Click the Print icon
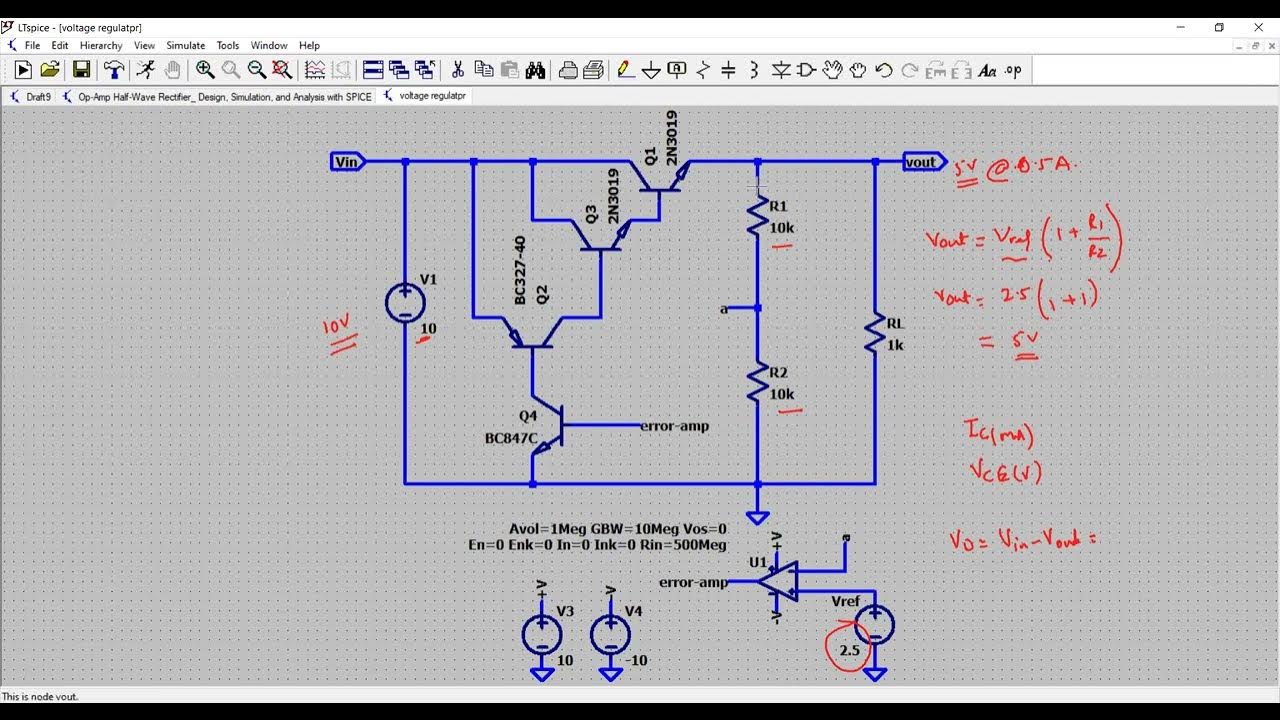Viewport: 1280px width, 720px height. click(593, 70)
